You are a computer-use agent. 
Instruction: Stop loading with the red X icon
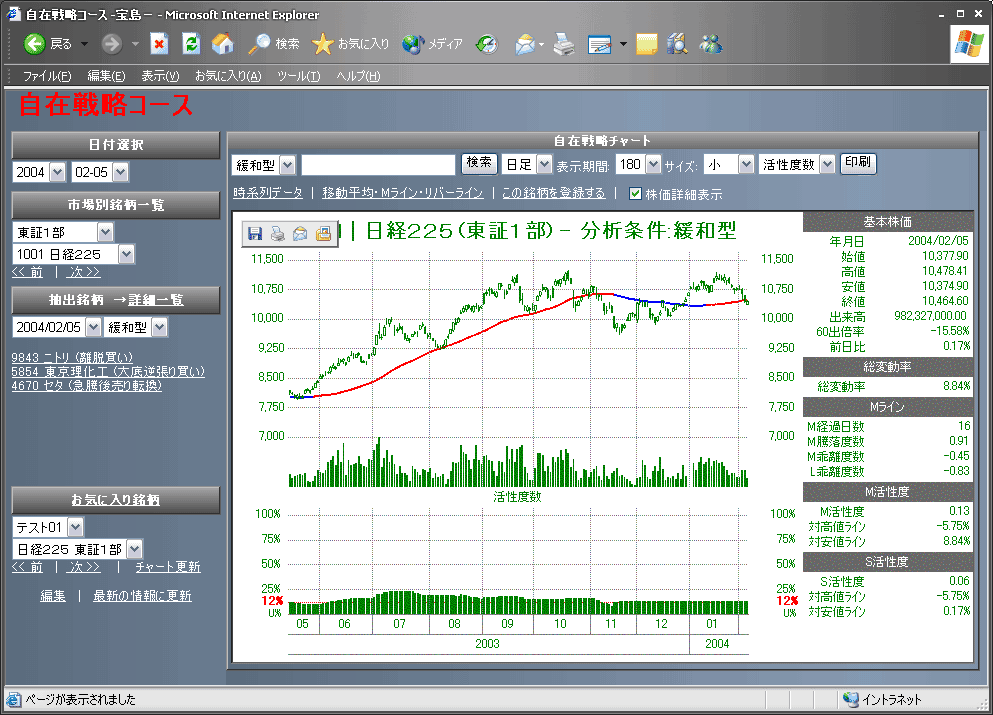159,44
